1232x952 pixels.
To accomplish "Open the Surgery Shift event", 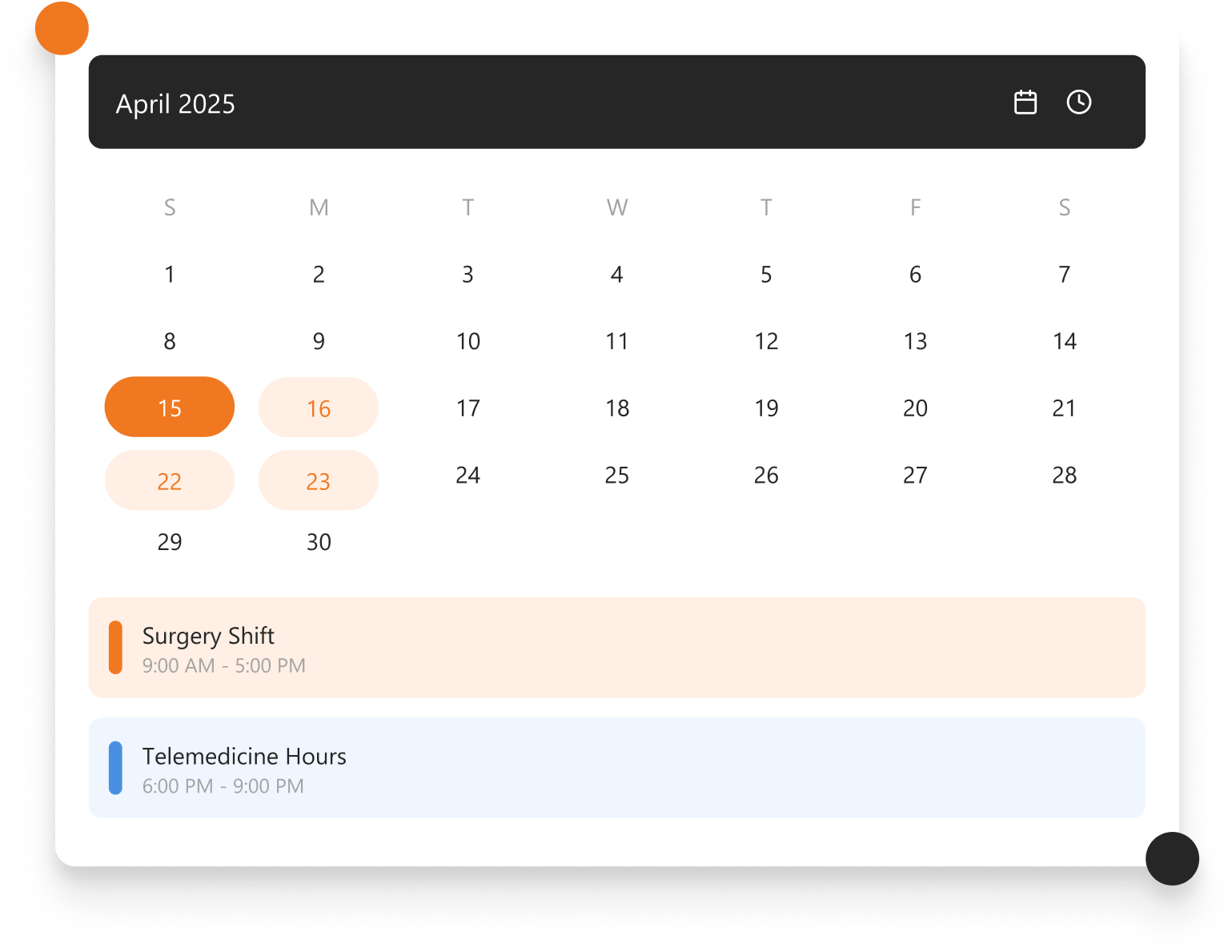I will pyautogui.click(x=616, y=648).
